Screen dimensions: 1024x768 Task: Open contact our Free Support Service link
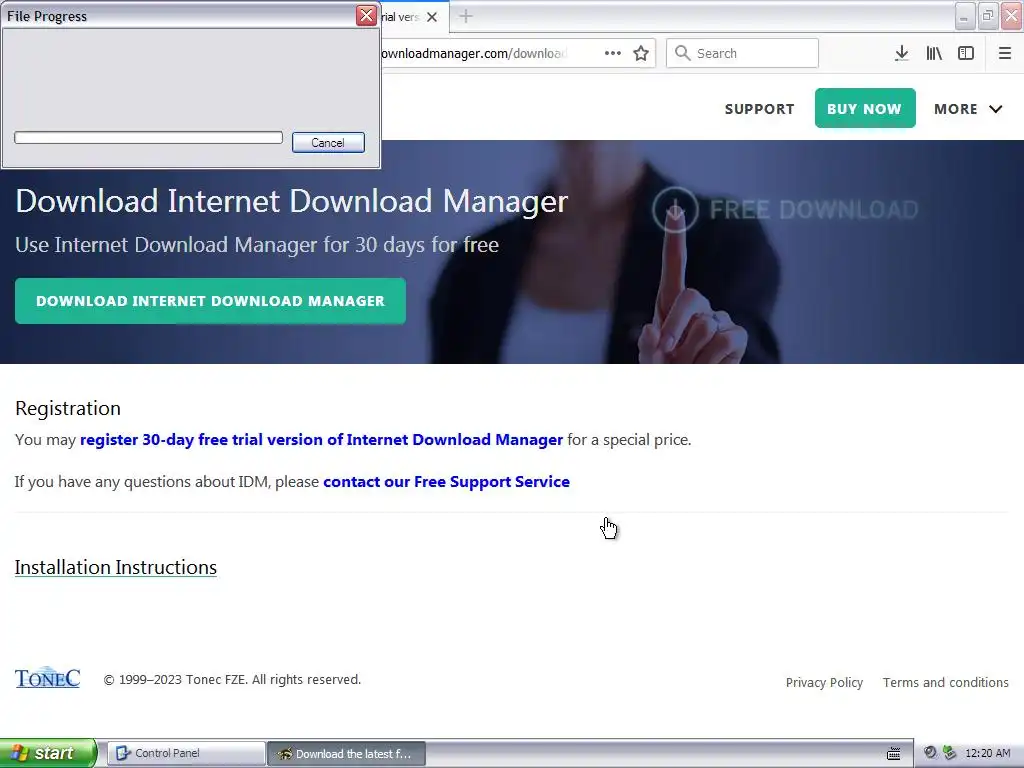click(x=446, y=482)
